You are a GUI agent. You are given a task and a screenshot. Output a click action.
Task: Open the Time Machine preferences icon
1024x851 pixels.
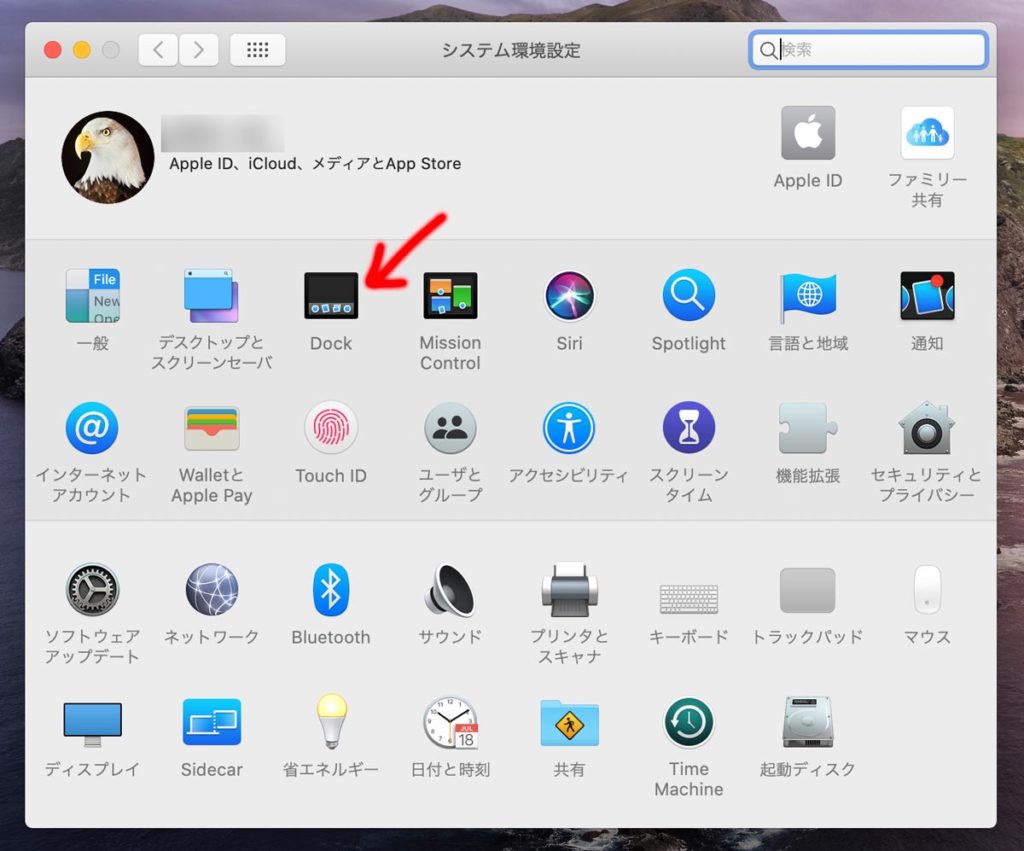coord(688,722)
